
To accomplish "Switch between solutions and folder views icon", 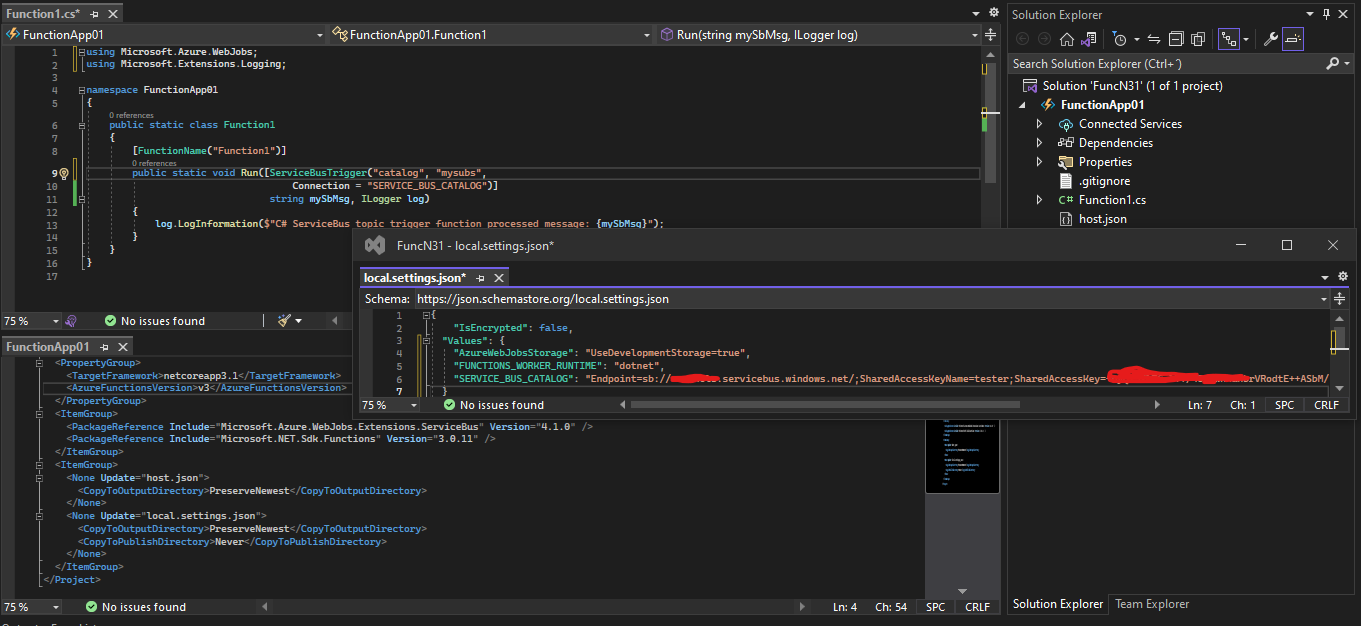I will pos(1089,40).
